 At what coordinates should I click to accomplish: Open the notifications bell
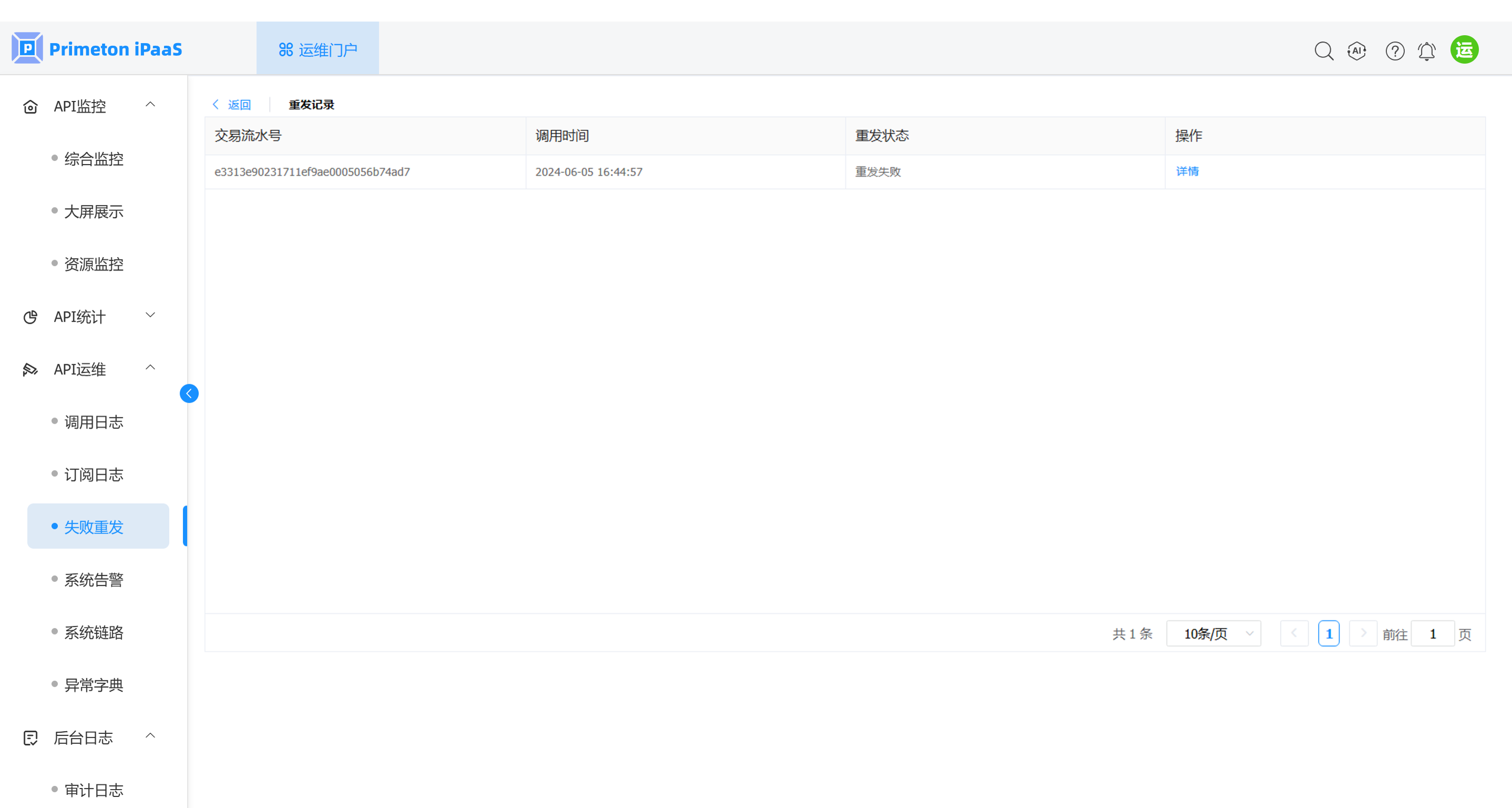tap(1427, 50)
